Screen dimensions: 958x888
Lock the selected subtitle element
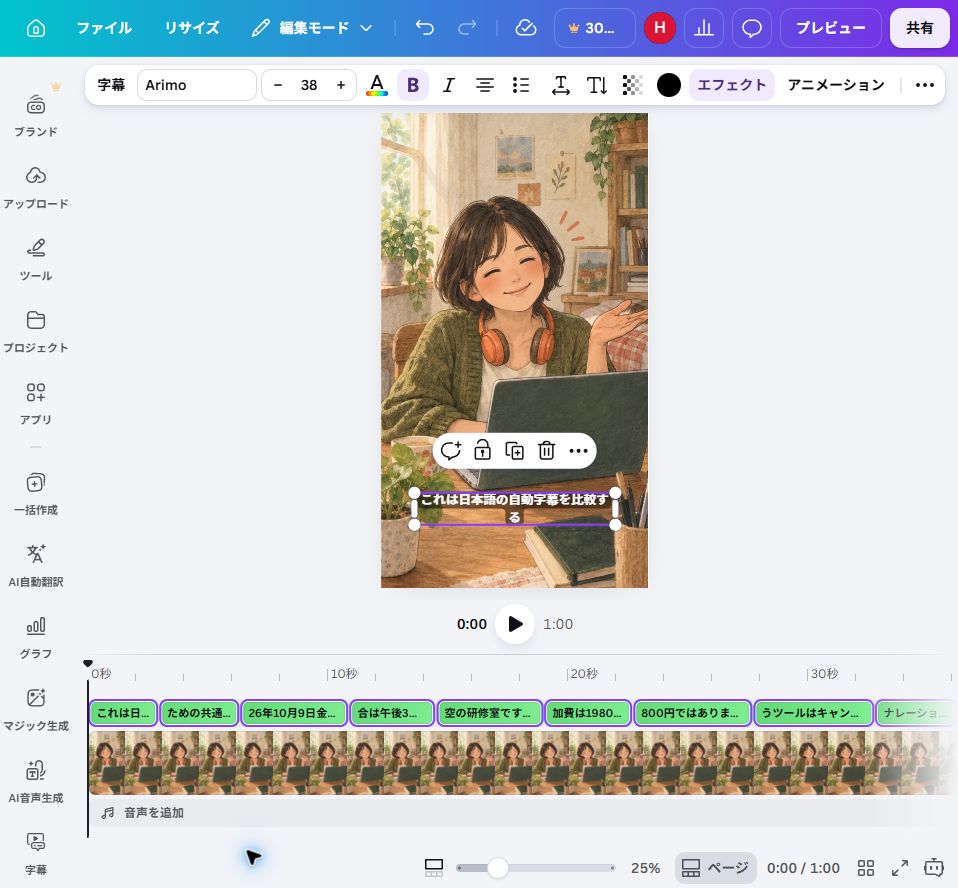pos(483,451)
